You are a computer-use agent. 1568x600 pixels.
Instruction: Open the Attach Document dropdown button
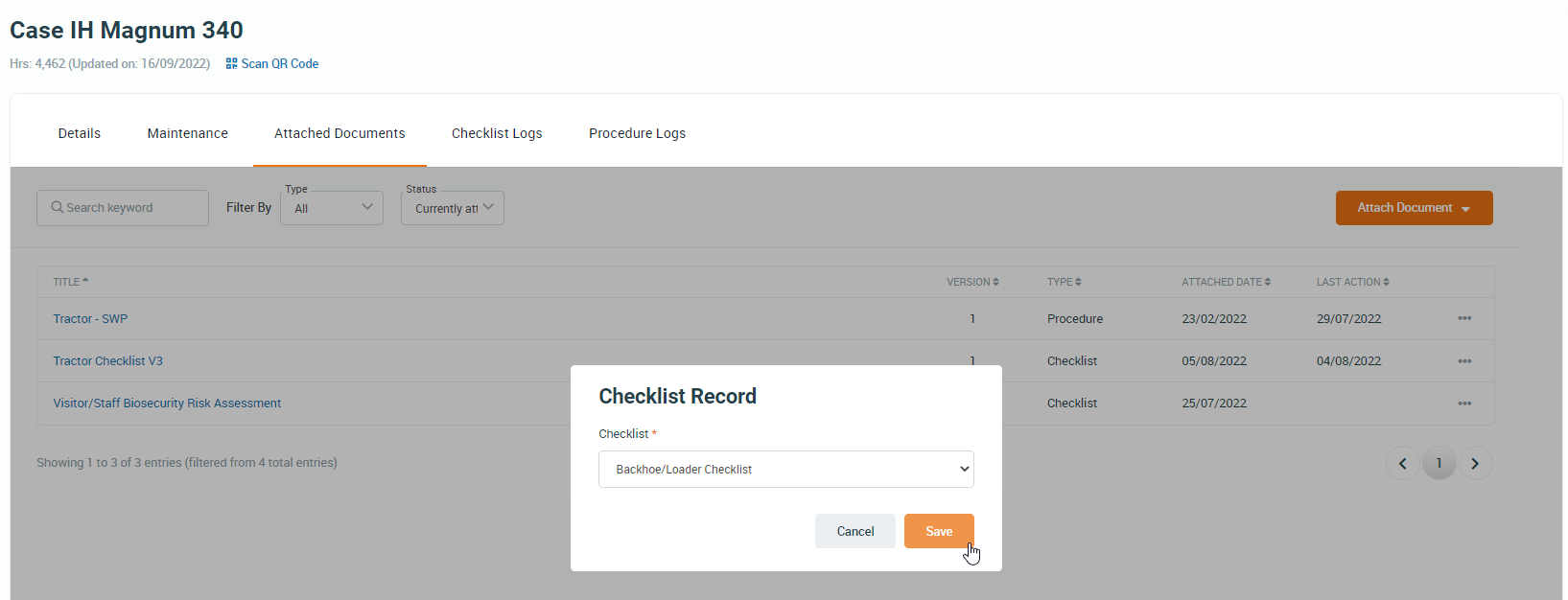click(x=1414, y=208)
